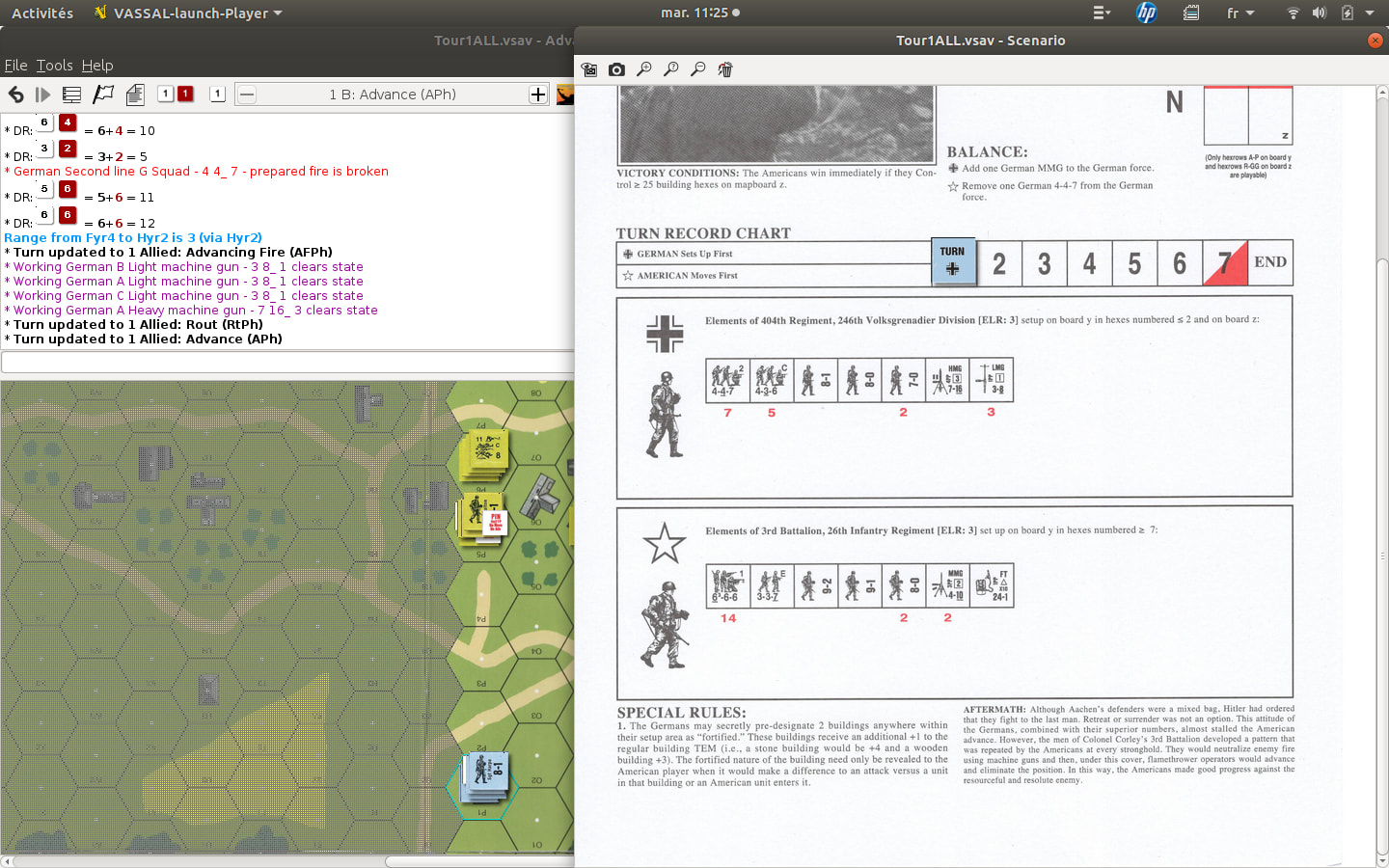Click turn 7 box on Turn Record Chart
Screen dimensions: 1389x868
pos(1225,263)
